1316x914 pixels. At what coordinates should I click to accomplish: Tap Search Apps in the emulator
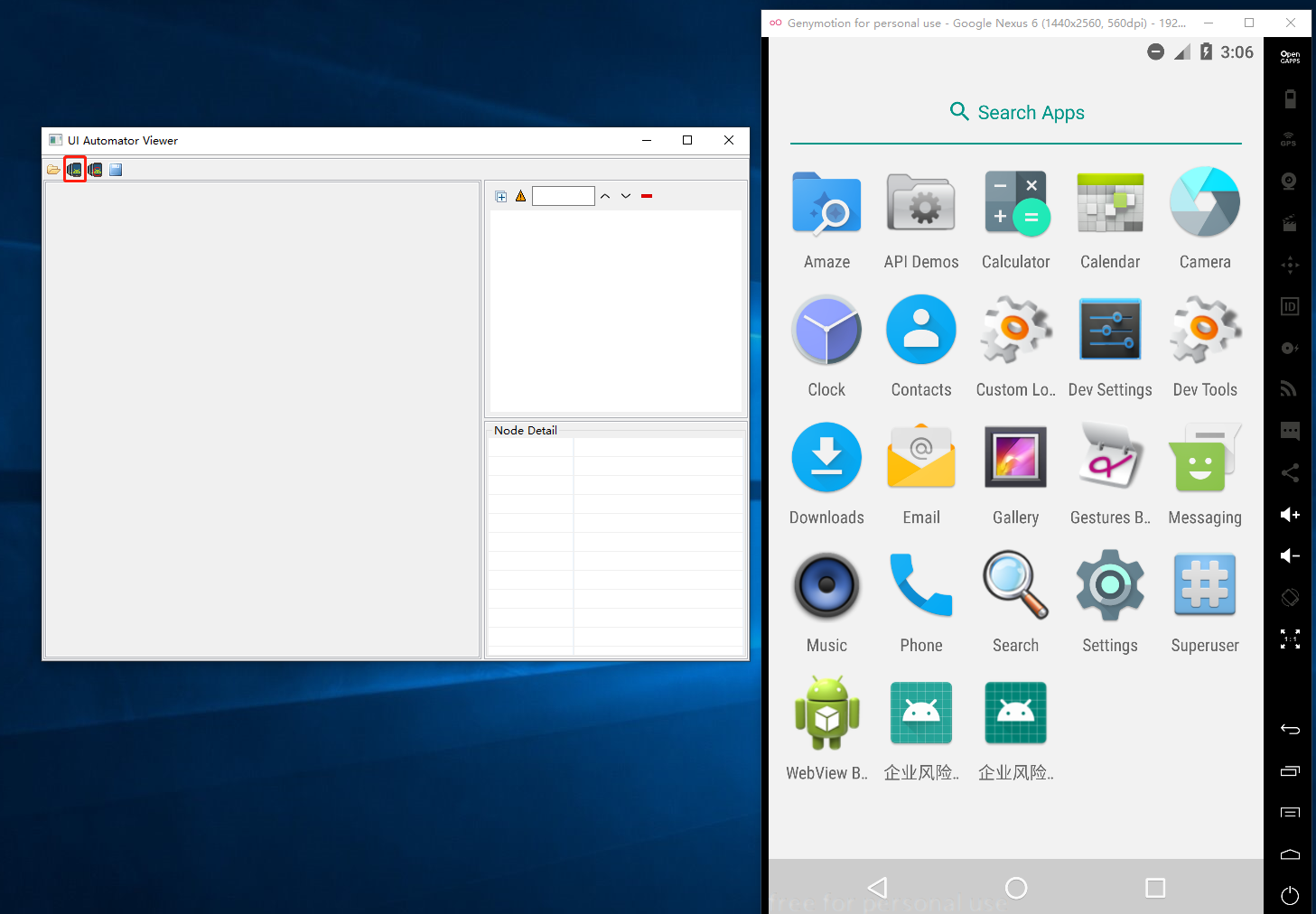(1016, 112)
